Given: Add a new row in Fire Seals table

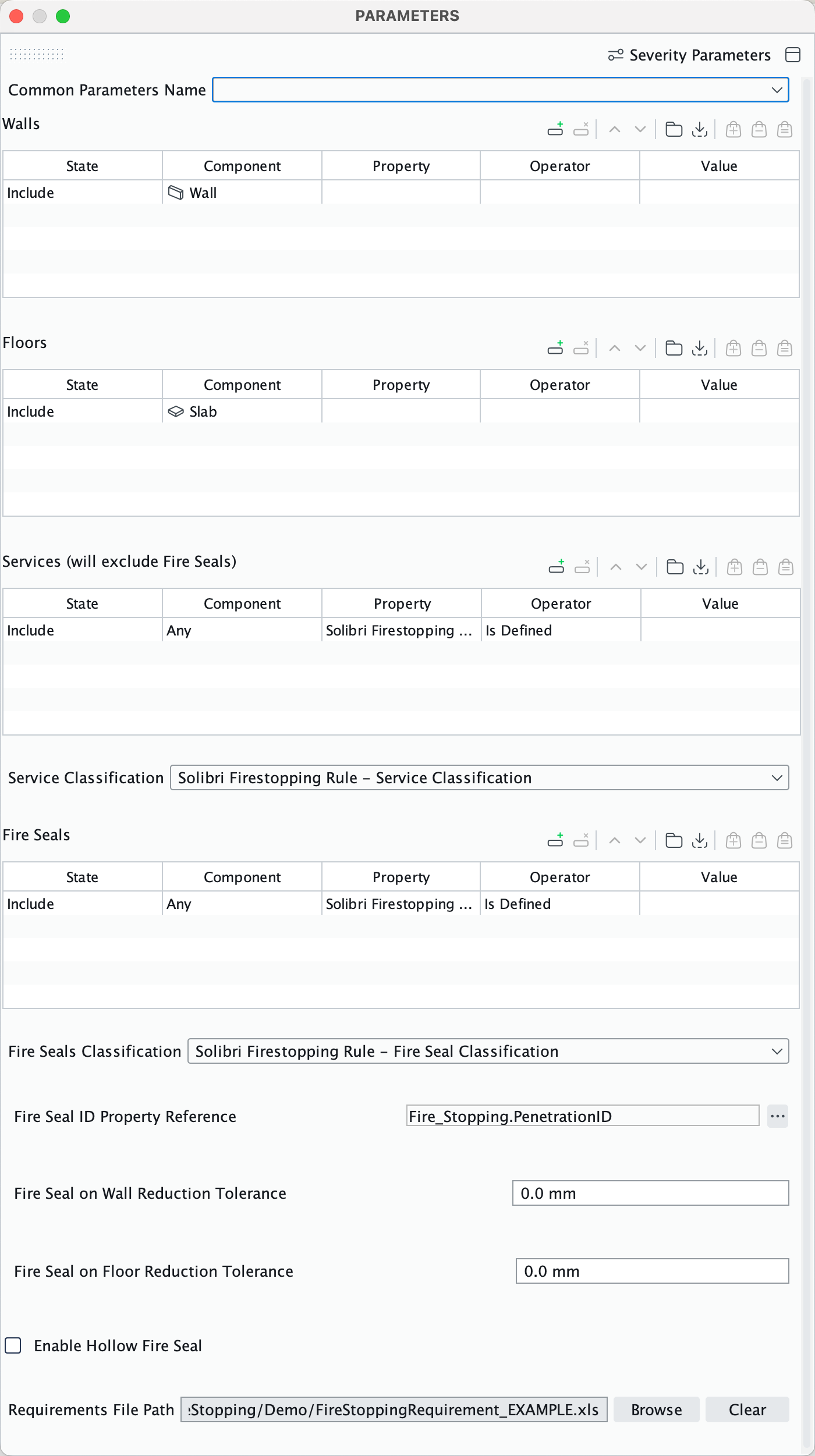Looking at the screenshot, I should coord(555,840).
